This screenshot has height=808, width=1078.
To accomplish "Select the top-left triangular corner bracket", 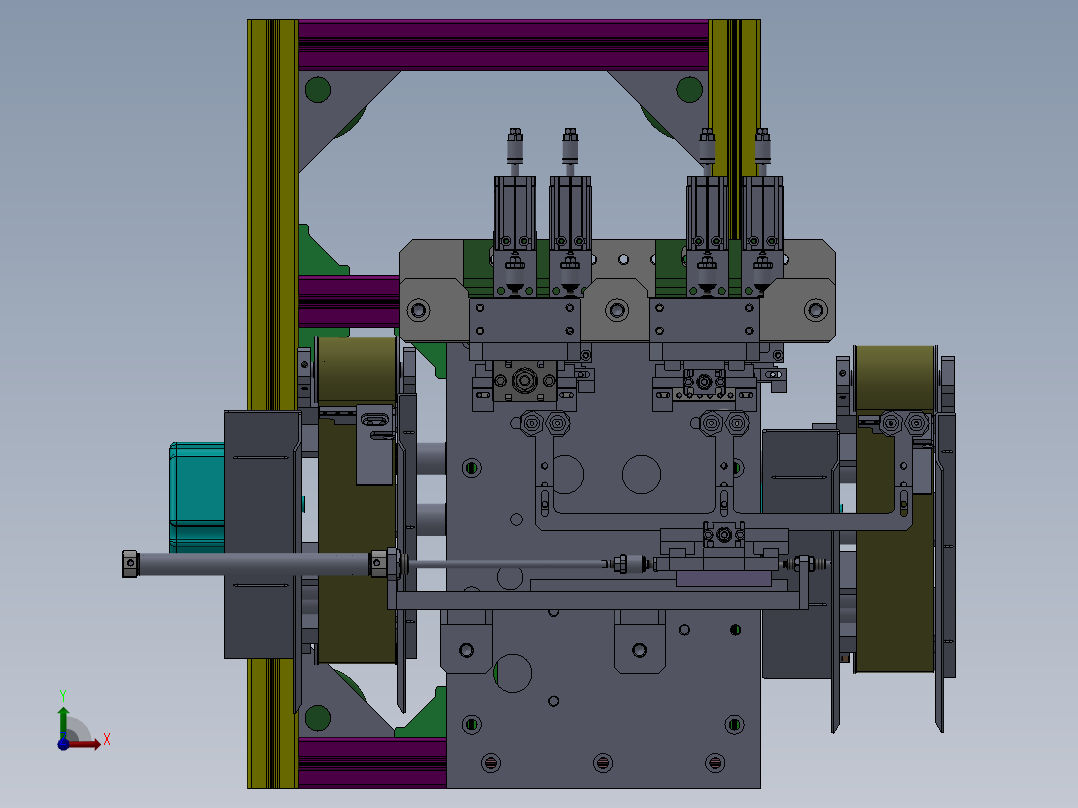I will [337, 110].
